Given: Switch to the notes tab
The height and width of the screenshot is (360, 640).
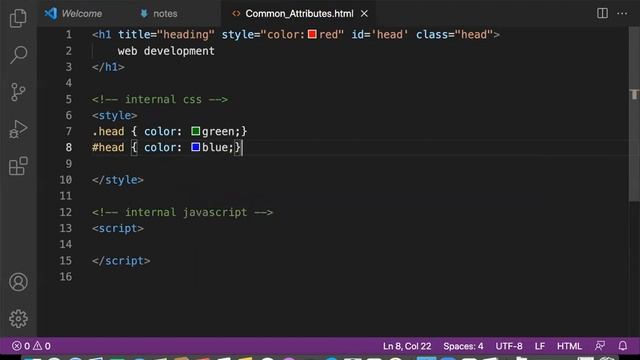Looking at the screenshot, I should tap(165, 13).
